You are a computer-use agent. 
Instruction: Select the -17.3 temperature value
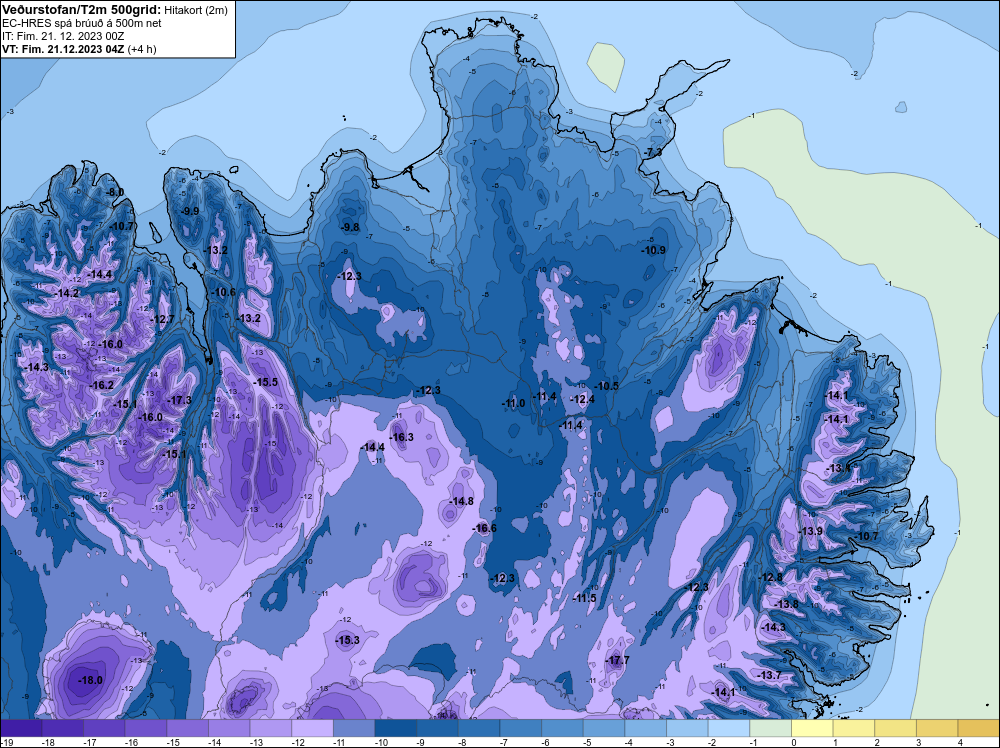pyautogui.click(x=179, y=400)
